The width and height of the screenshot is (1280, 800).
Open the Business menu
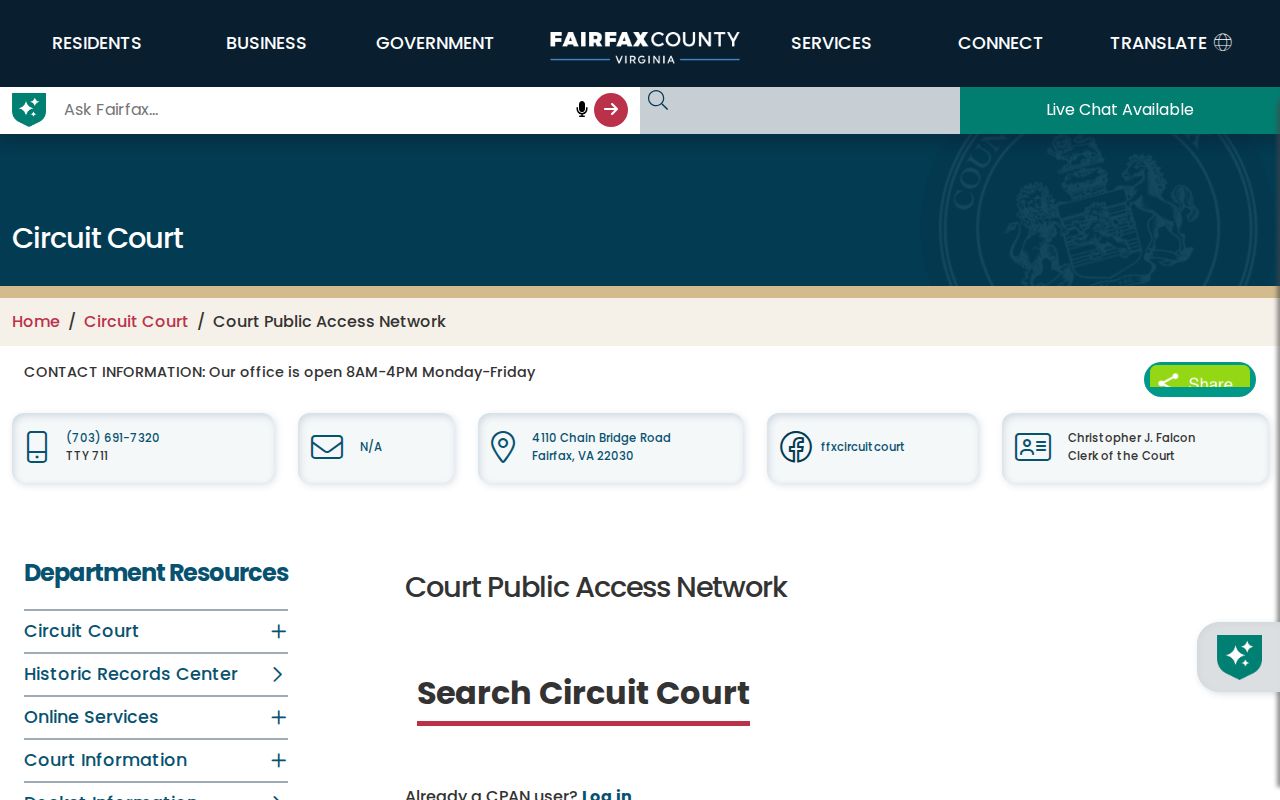(x=266, y=43)
